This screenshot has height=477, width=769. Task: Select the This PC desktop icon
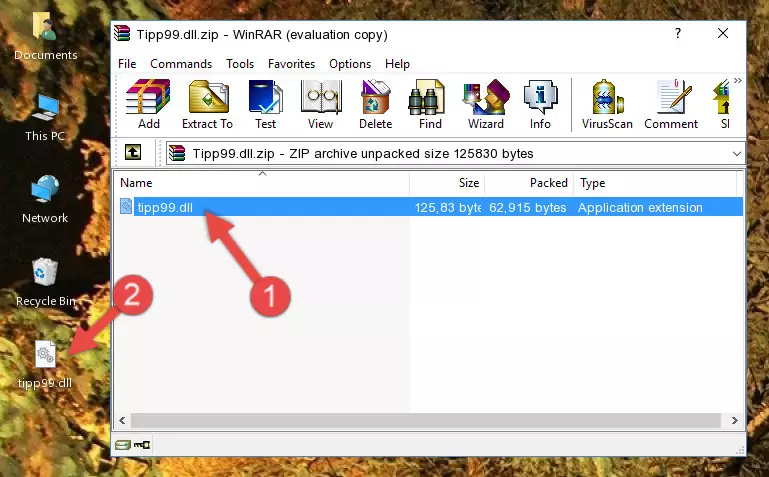[x=45, y=119]
